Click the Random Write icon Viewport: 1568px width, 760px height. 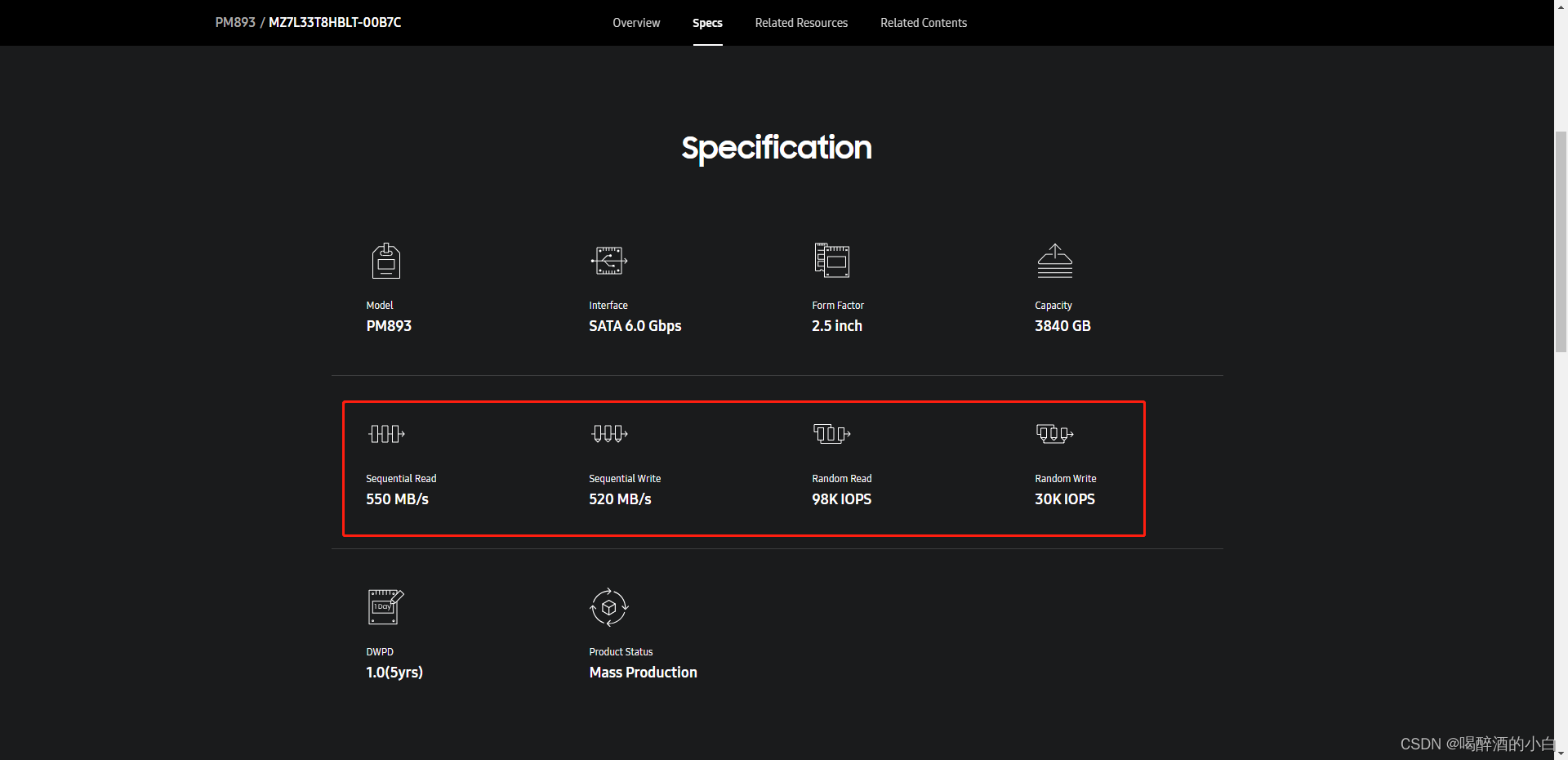pyautogui.click(x=1055, y=433)
